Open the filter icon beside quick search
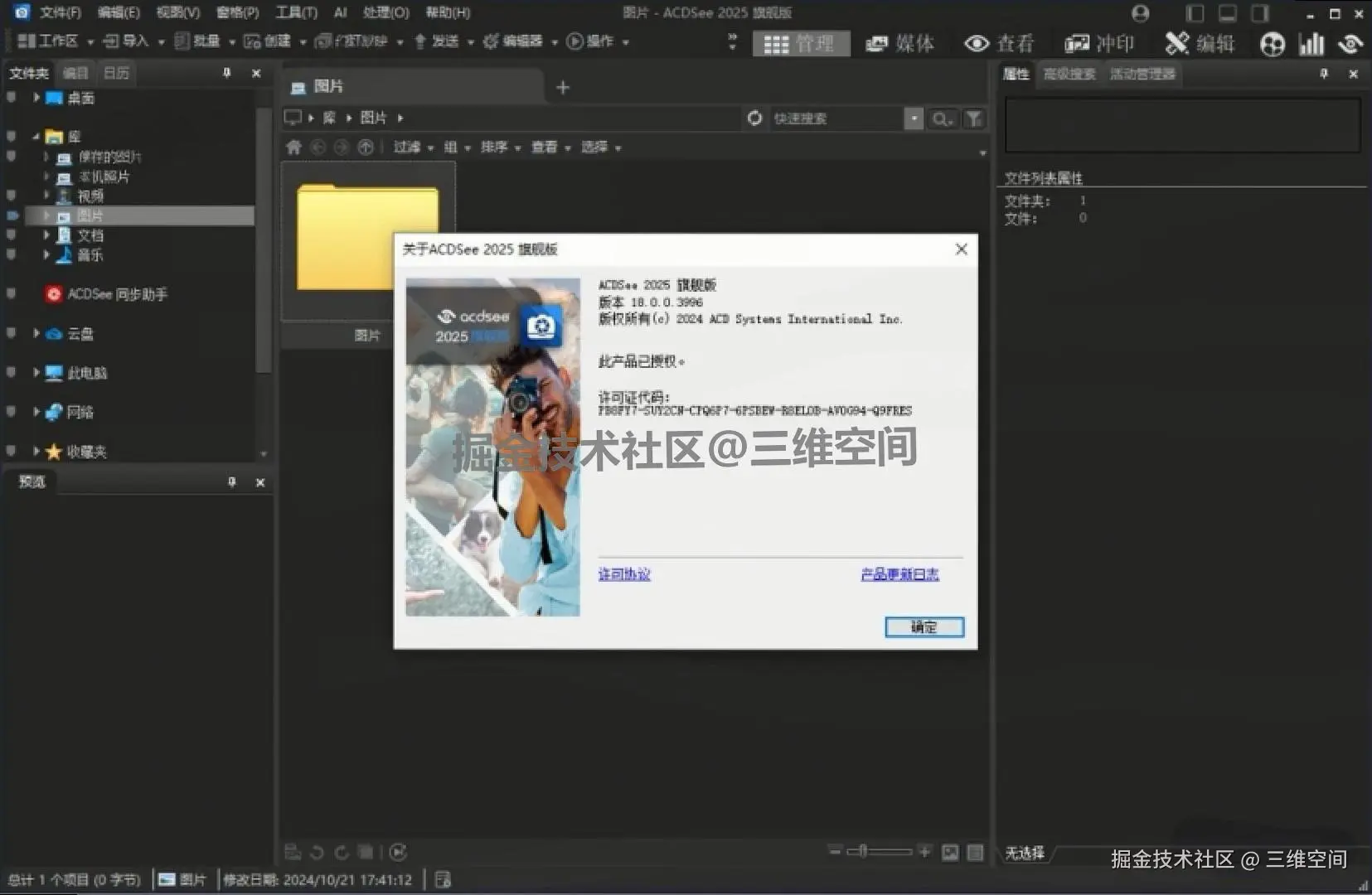The width and height of the screenshot is (1372, 895). pos(973,119)
